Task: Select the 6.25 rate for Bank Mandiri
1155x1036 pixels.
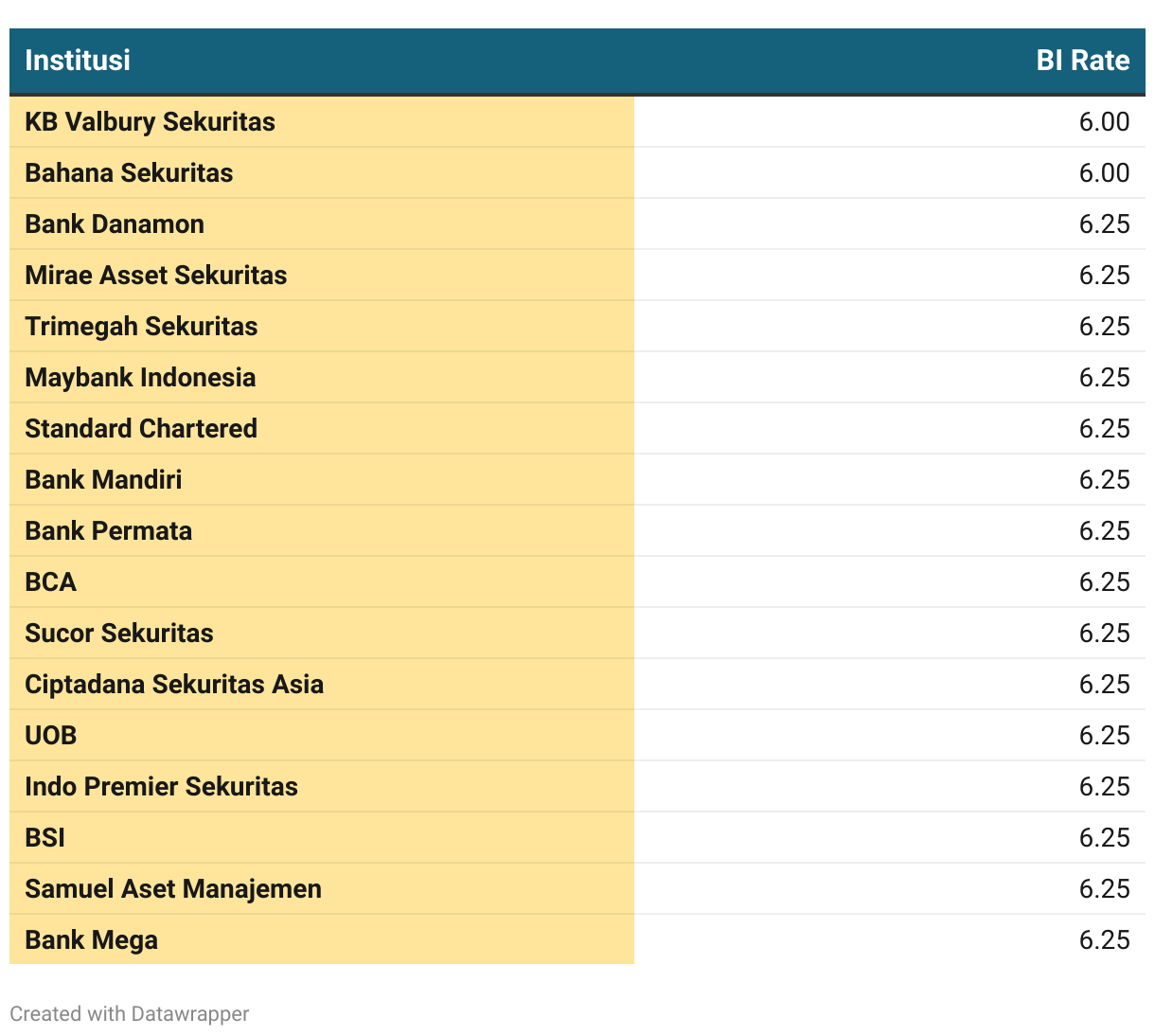Action: (x=1105, y=480)
